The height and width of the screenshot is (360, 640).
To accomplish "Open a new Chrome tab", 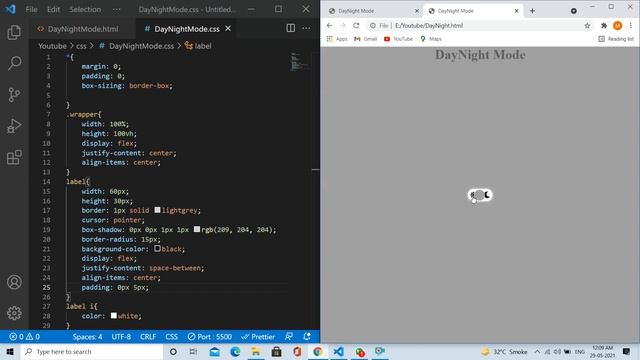I will click(x=532, y=11).
